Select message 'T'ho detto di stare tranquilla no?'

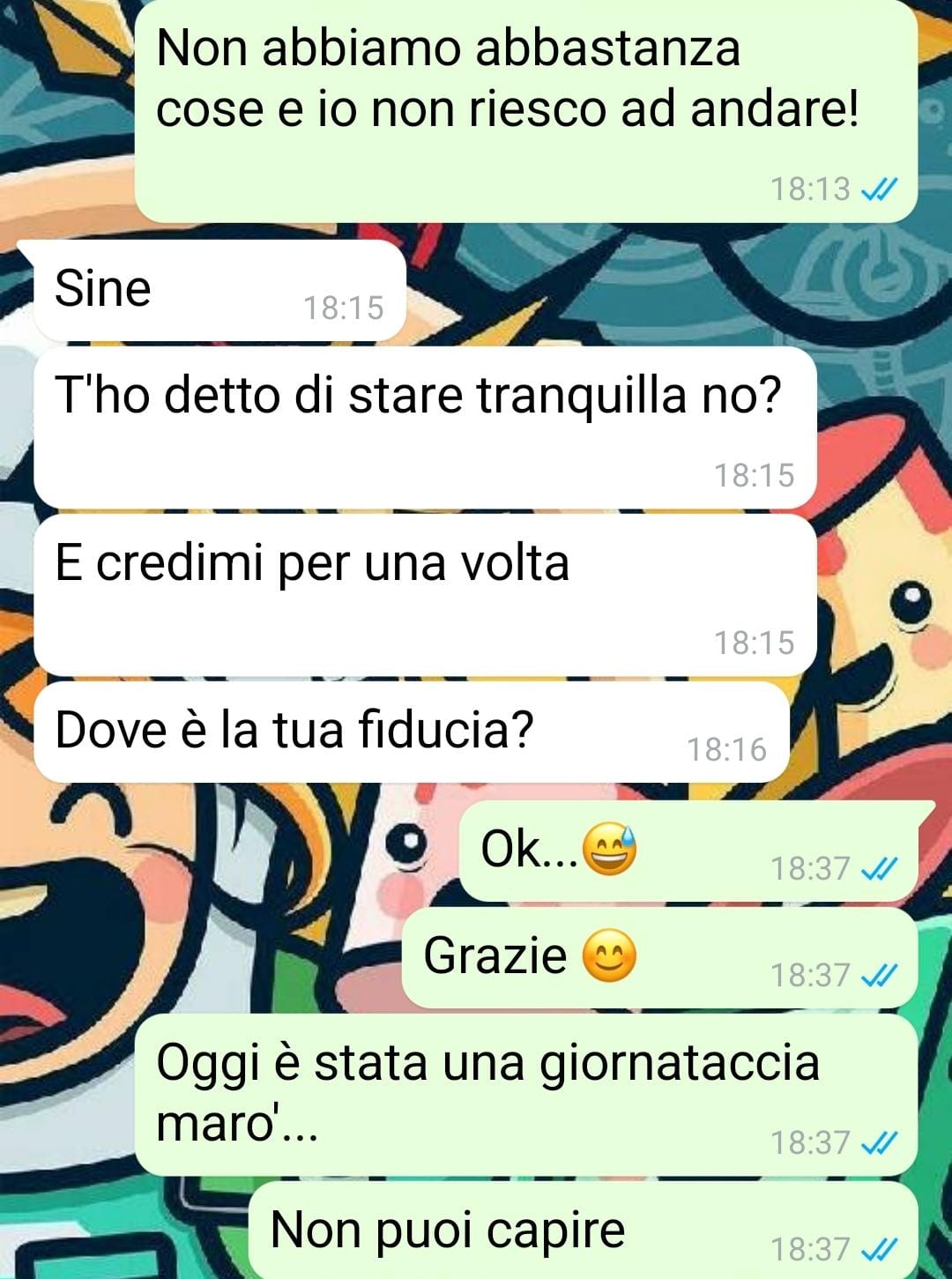tap(425, 428)
